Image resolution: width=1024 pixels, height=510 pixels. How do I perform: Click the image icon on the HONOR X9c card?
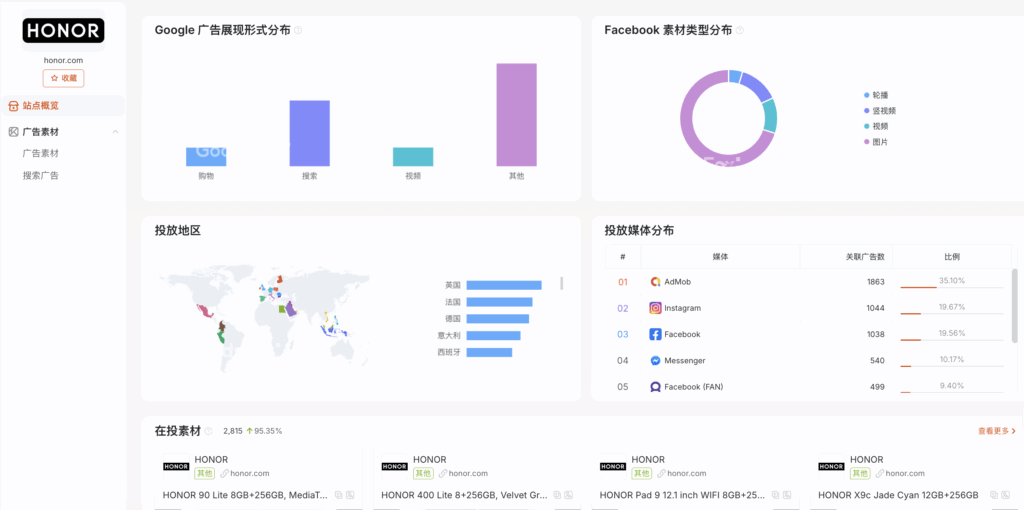pyautogui.click(x=1006, y=495)
